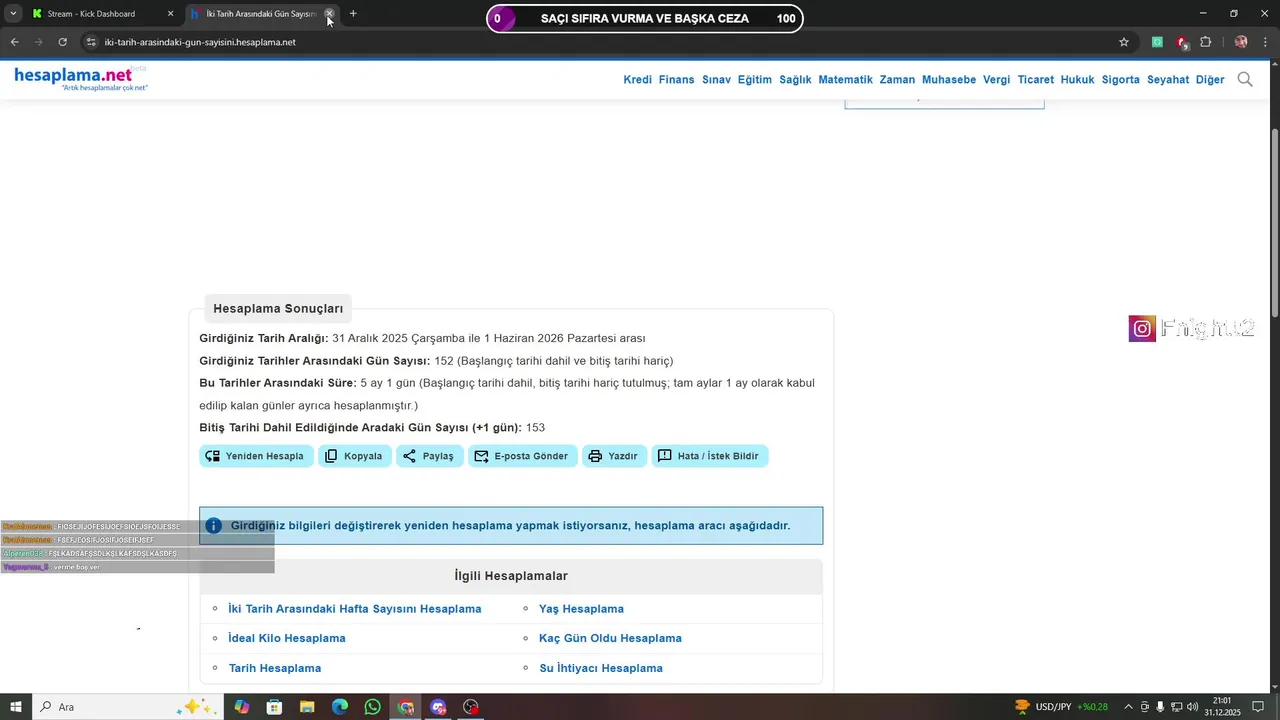This screenshot has height=720, width=1280.
Task: Open the red extension with a badge
Action: [x=1182, y=42]
